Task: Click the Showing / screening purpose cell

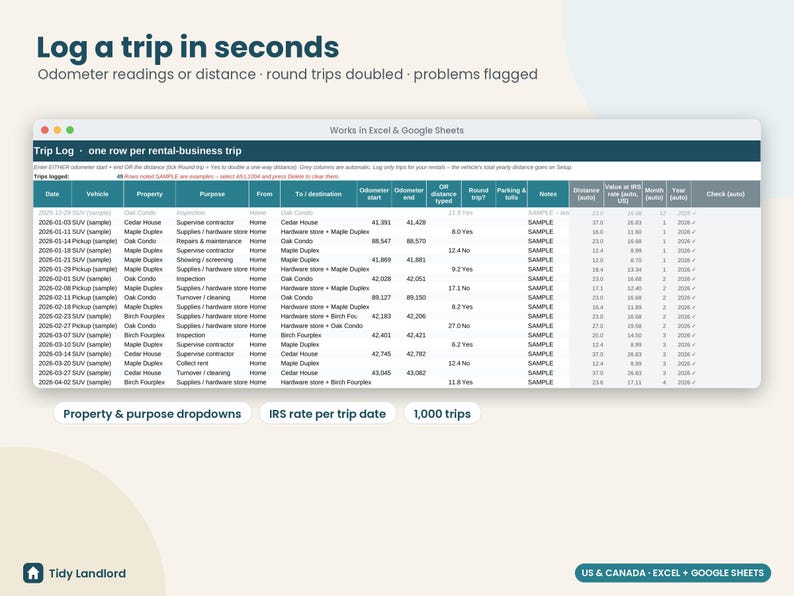Action: (x=205, y=260)
